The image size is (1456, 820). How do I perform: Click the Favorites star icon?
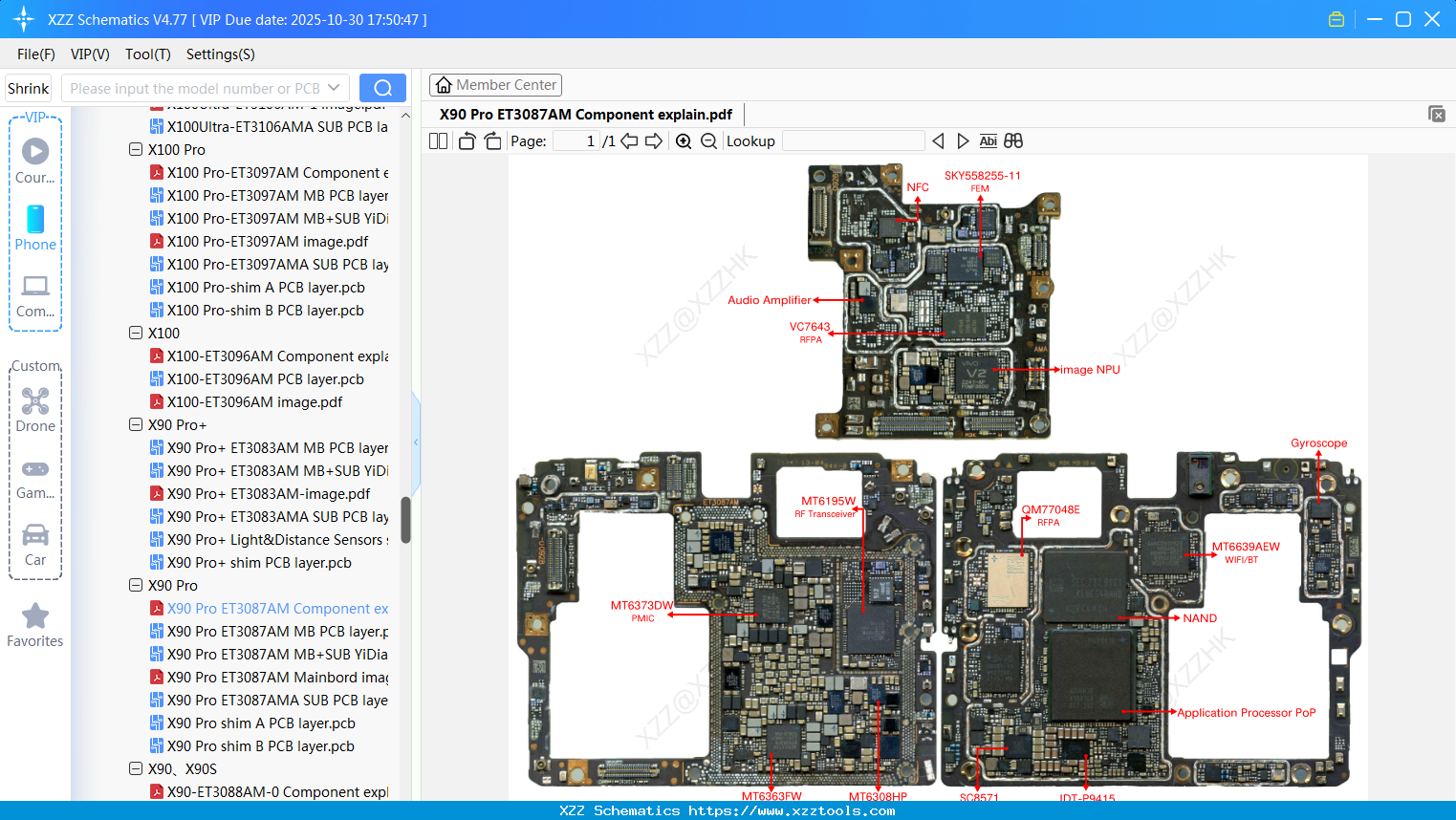35,616
